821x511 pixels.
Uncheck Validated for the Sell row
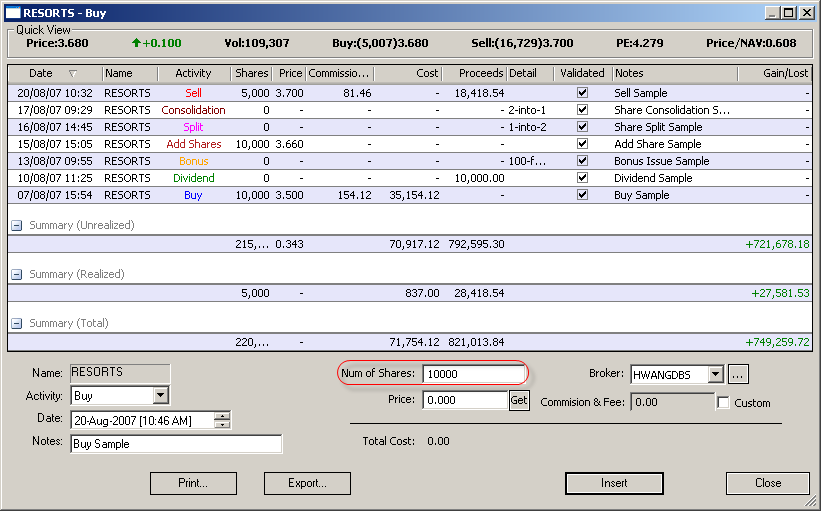point(582,93)
